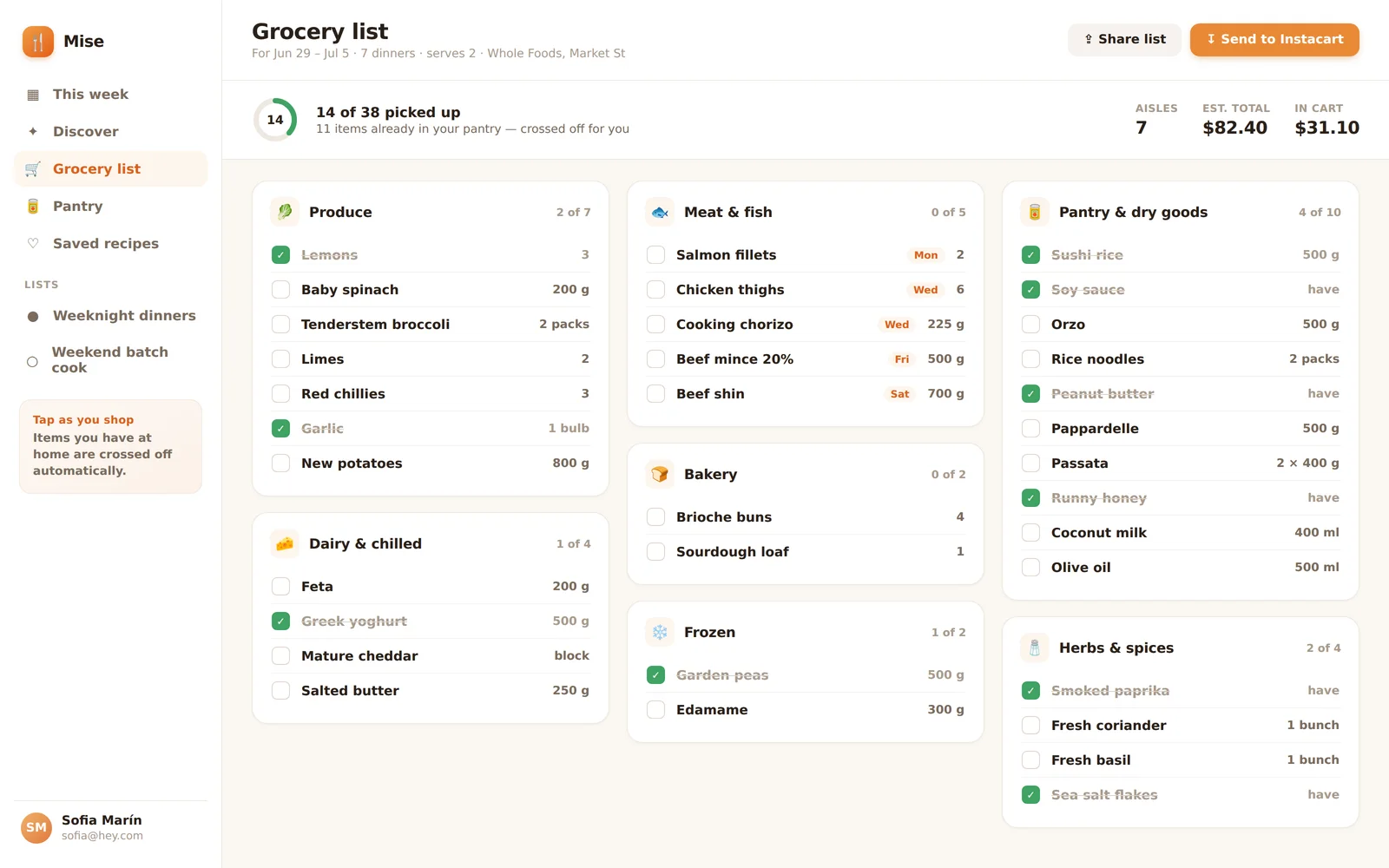Click the $82.40 estimated total
The height and width of the screenshot is (868, 1389).
pyautogui.click(x=1234, y=128)
